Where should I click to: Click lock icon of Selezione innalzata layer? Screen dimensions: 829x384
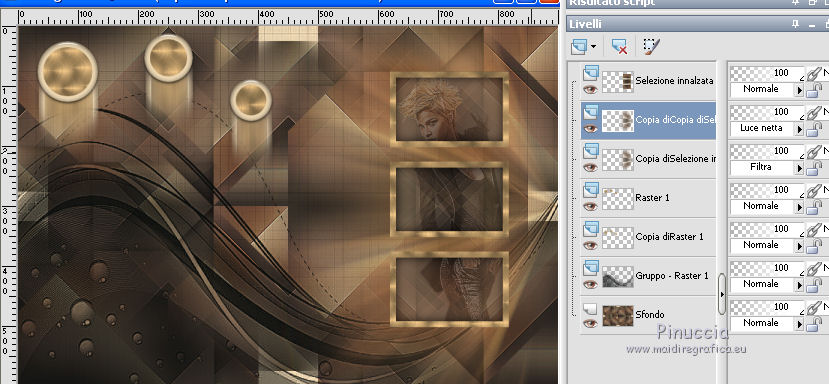814,90
